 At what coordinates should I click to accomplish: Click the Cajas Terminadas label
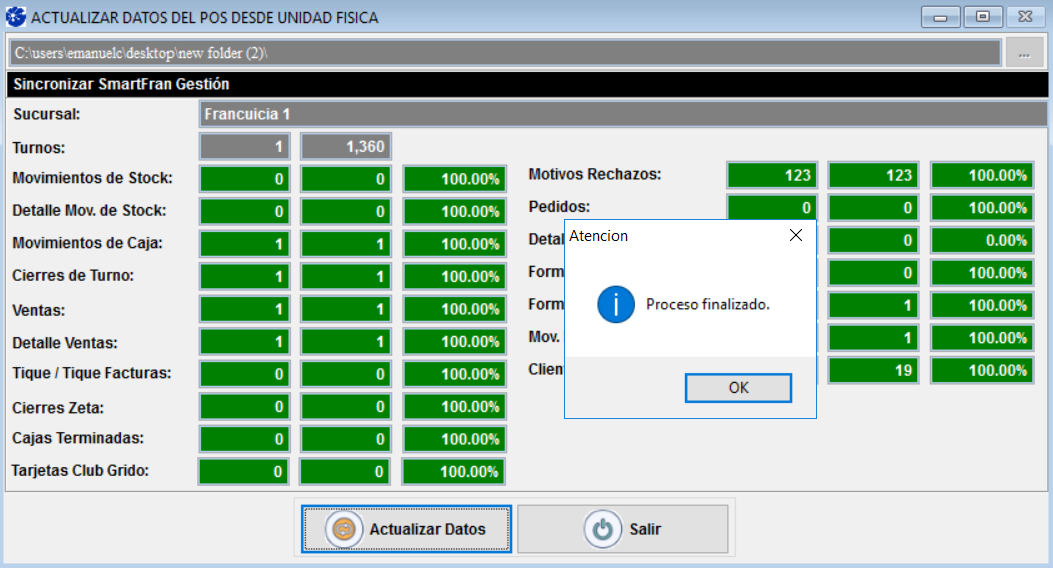point(78,438)
